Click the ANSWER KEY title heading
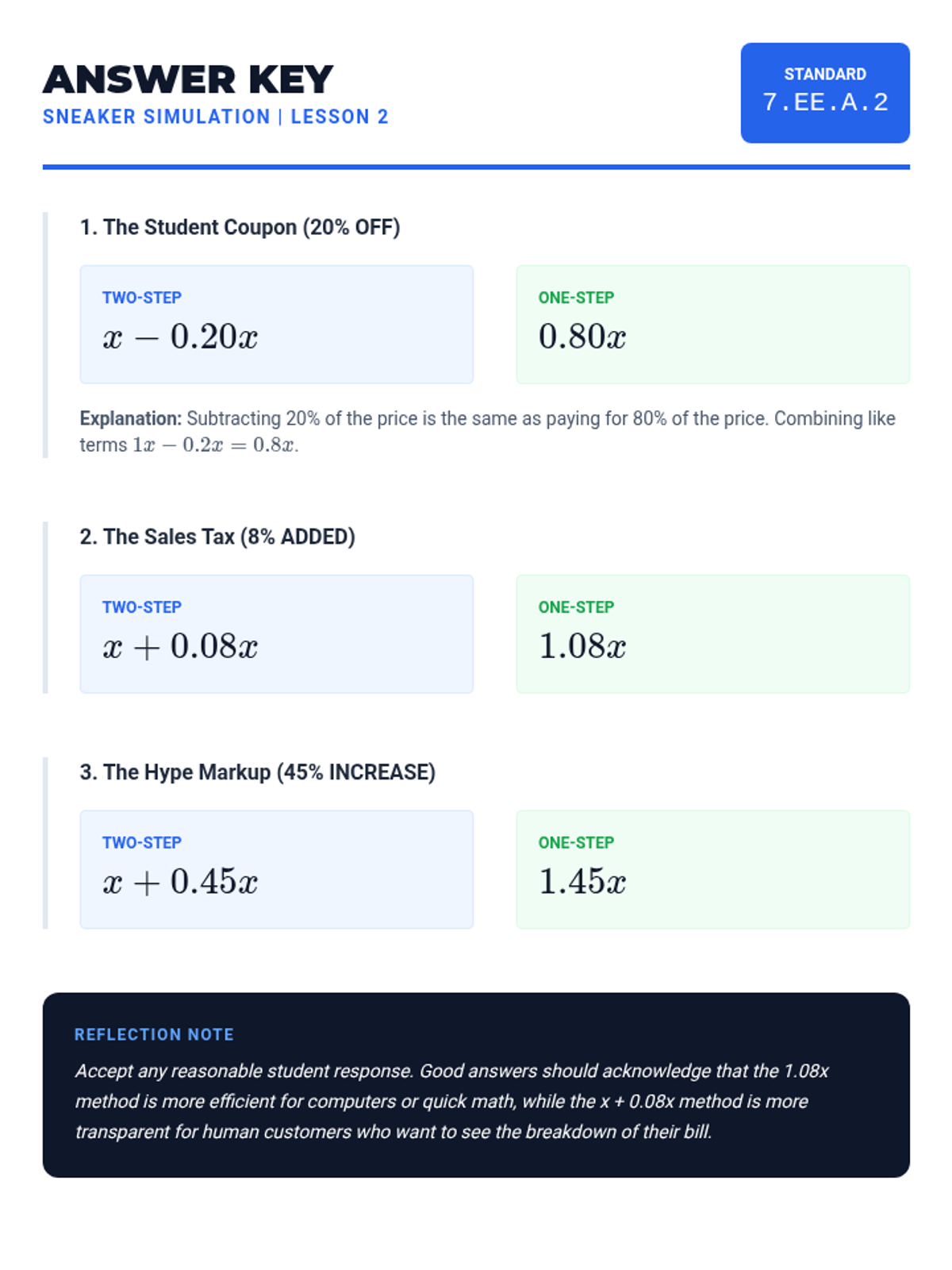The image size is (952, 1270). pos(188,79)
